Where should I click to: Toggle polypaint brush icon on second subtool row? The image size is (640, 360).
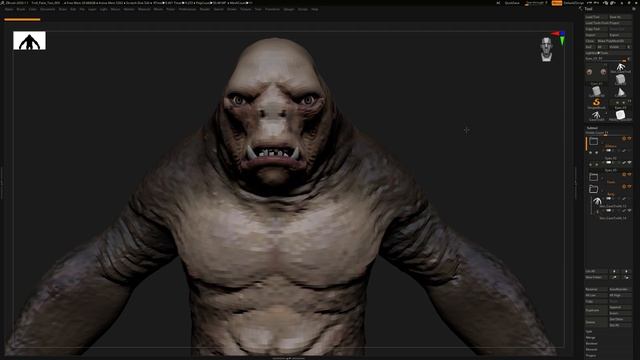click(624, 163)
